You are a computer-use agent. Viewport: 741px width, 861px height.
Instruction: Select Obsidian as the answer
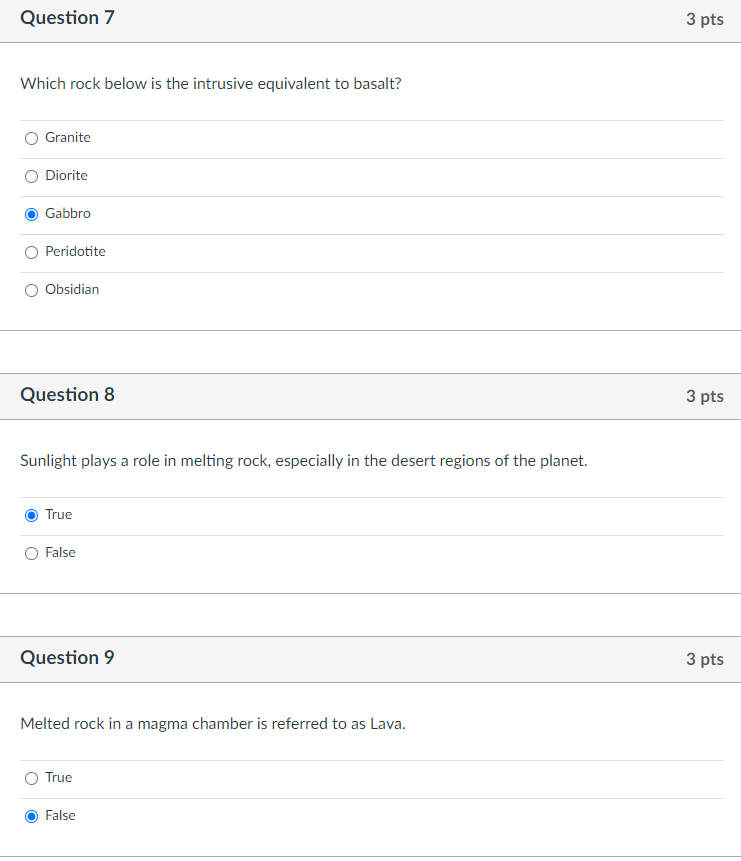(31, 290)
